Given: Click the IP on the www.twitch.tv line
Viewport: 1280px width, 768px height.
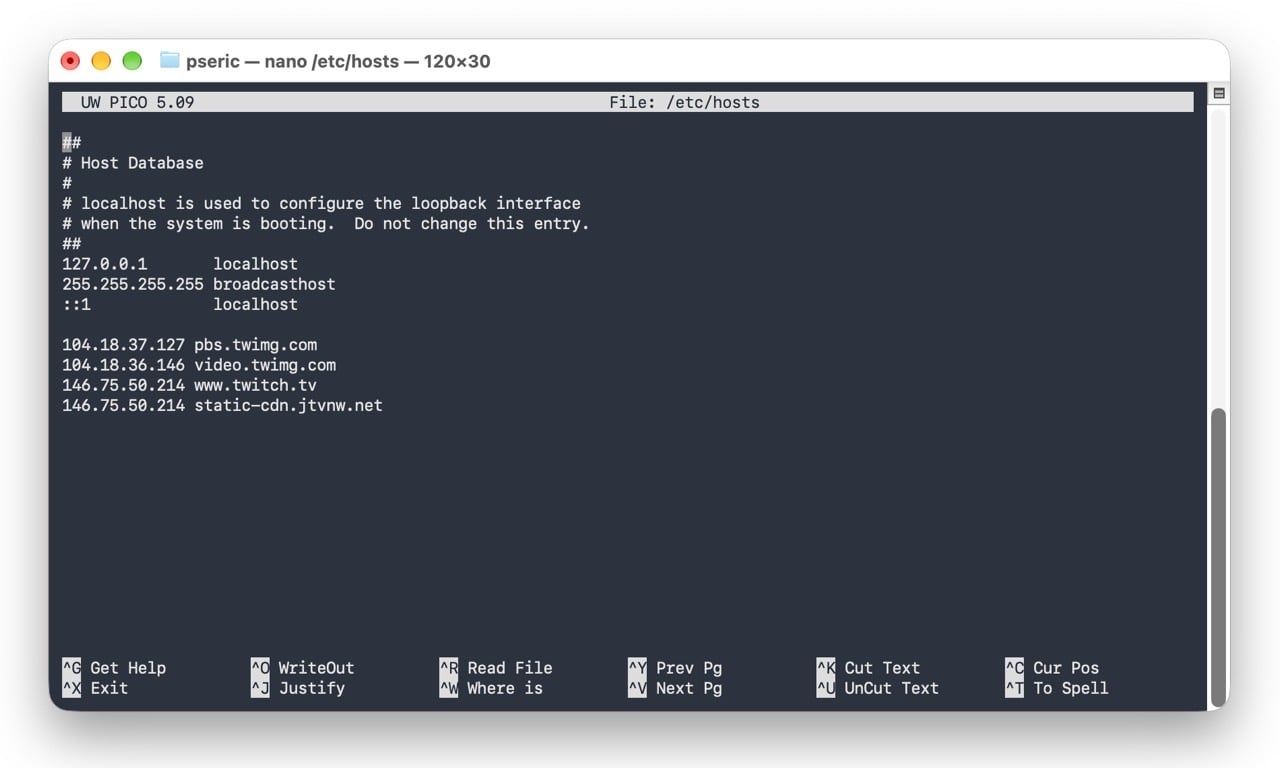Looking at the screenshot, I should click(123, 385).
